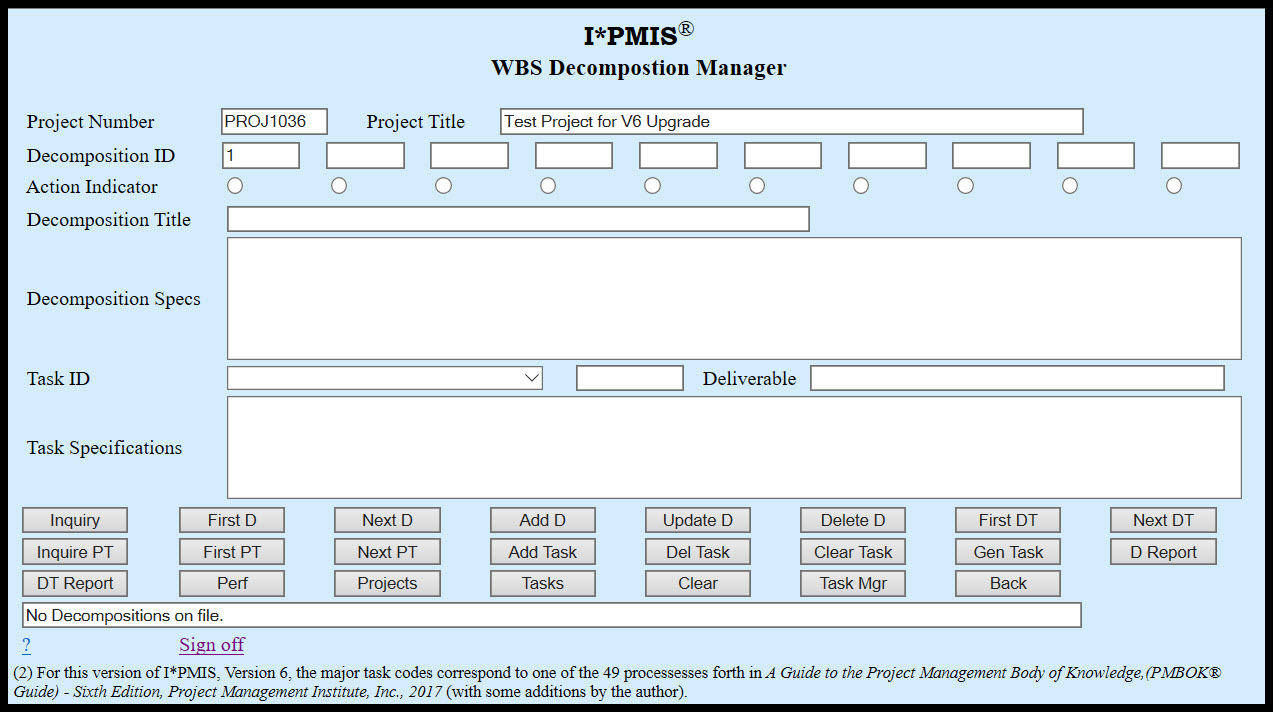Click inside the Decomposition Title field
The width and height of the screenshot is (1273, 712).
click(x=518, y=218)
